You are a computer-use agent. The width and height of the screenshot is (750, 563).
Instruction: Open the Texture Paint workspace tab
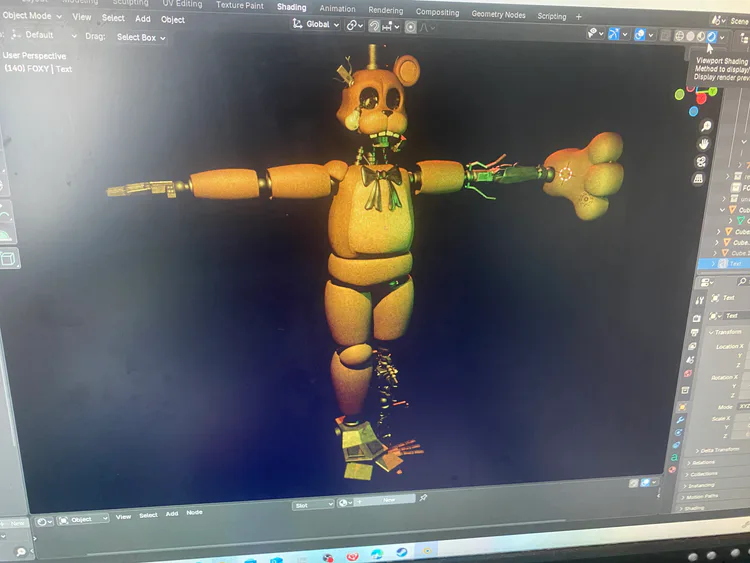click(240, 5)
